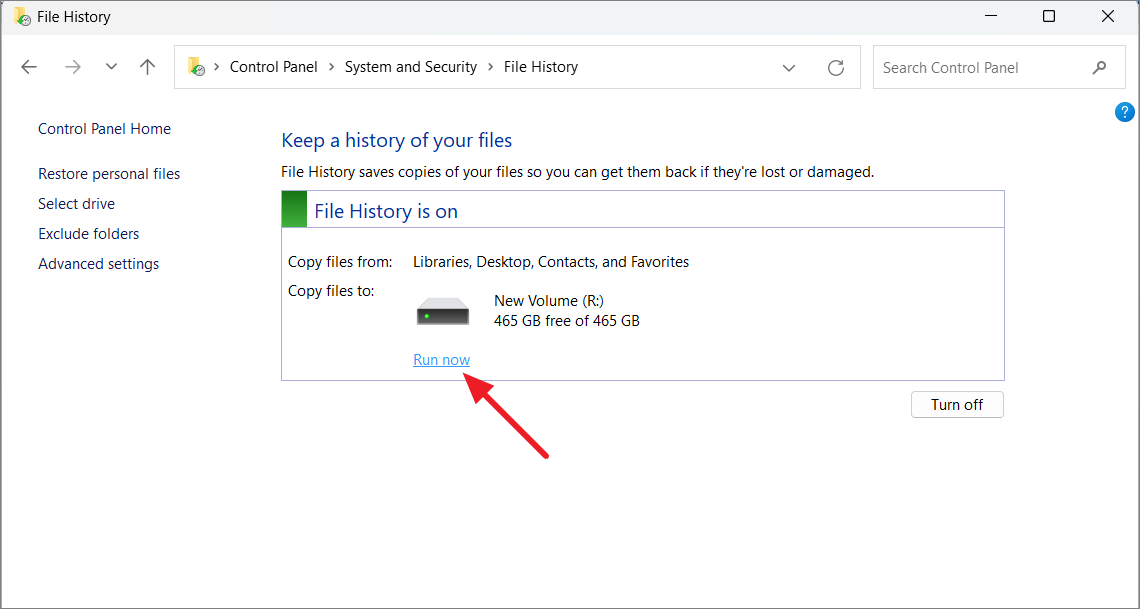Screen dimensions: 1140x609
Task: Click the Turn off button
Action: 957,405
